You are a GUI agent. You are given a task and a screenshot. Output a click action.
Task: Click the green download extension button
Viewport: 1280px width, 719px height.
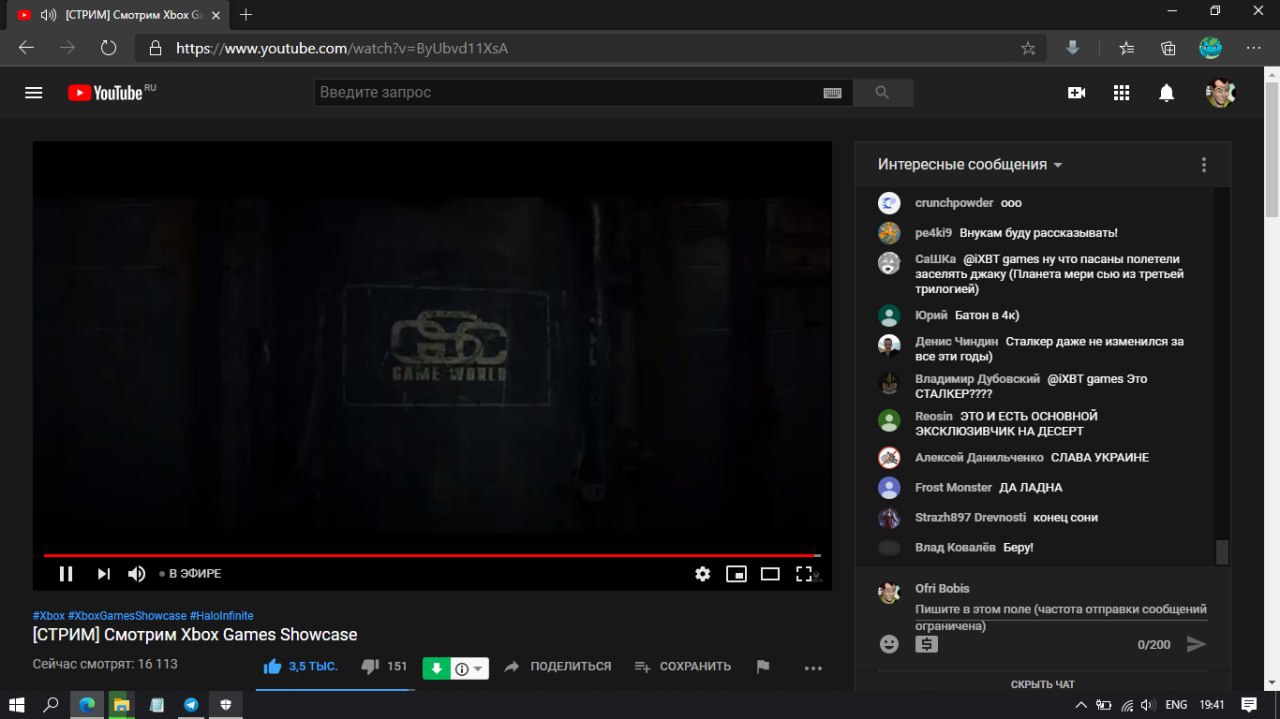click(x=436, y=669)
